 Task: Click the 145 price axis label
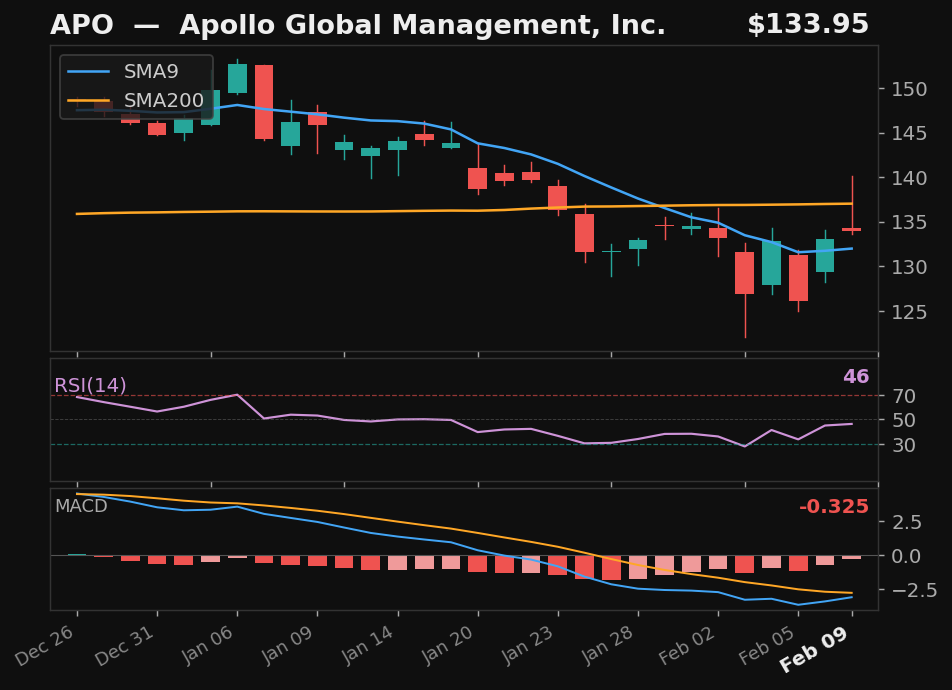click(909, 134)
